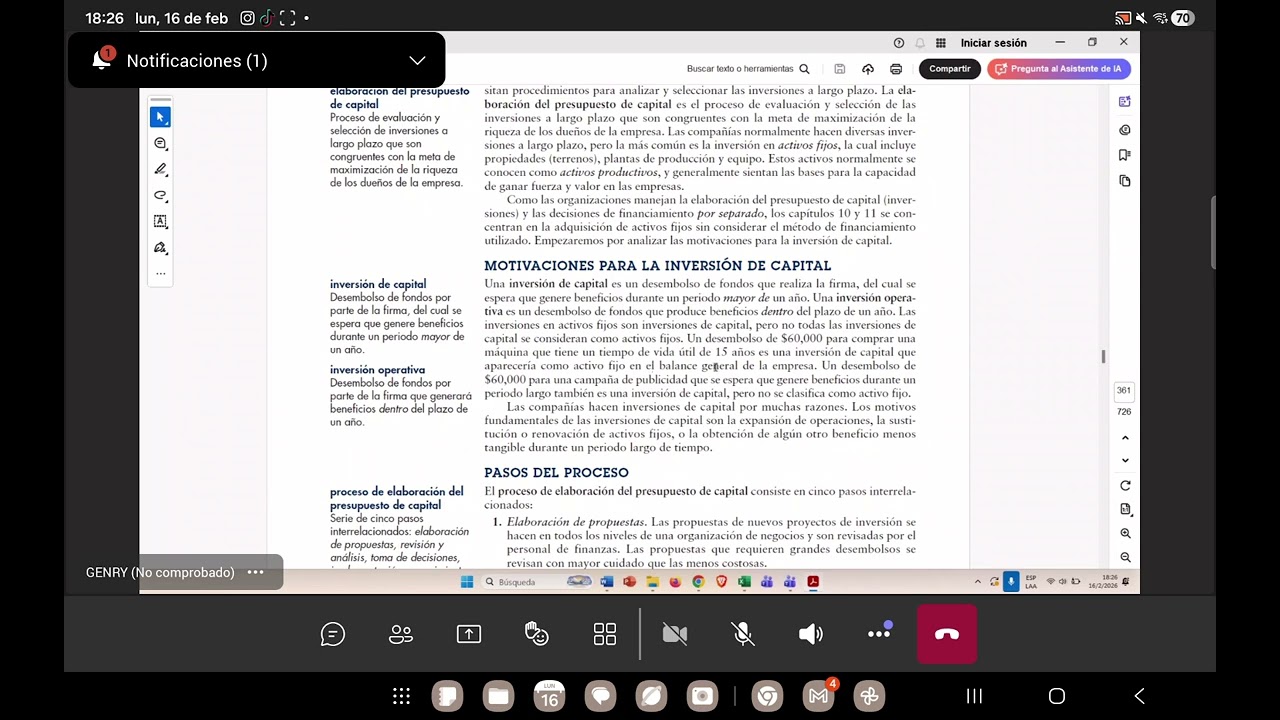
Task: Click the save file icon
Action: pyautogui.click(x=840, y=69)
